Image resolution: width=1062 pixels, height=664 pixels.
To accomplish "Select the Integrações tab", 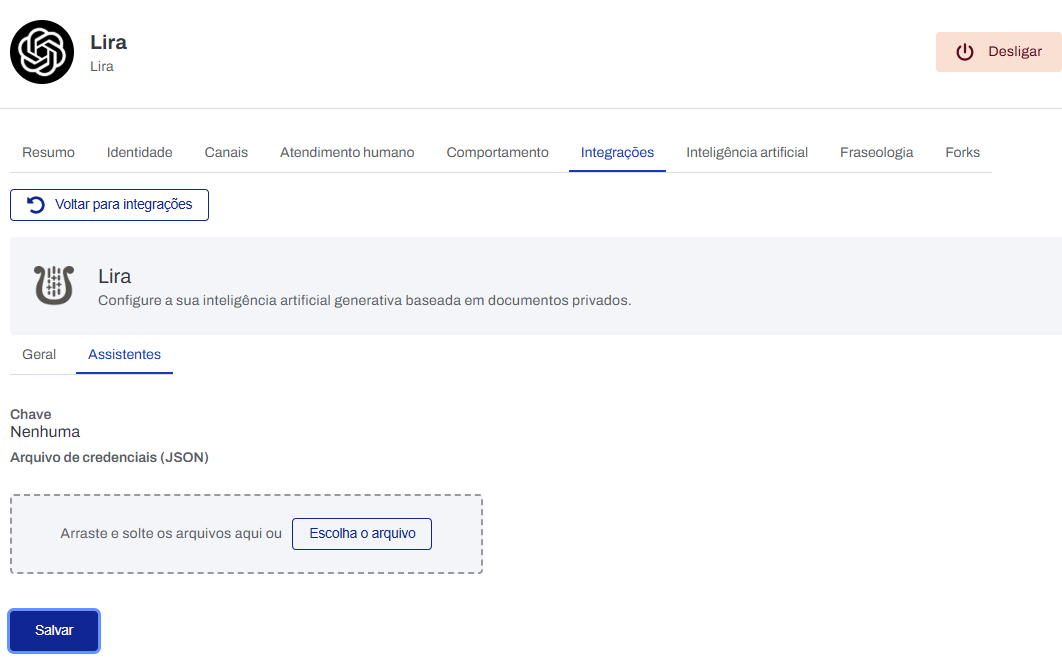I will 617,152.
